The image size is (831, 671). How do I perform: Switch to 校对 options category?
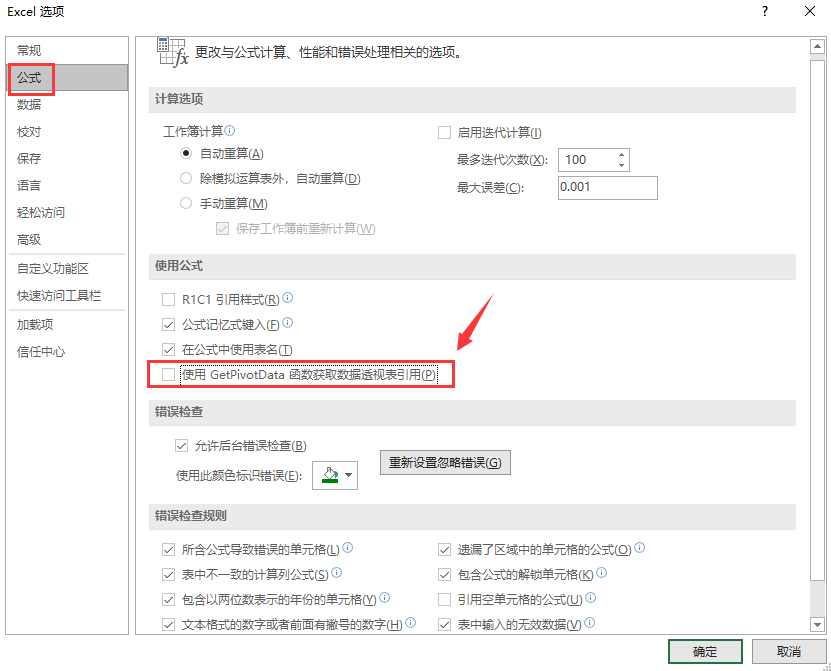click(67, 131)
